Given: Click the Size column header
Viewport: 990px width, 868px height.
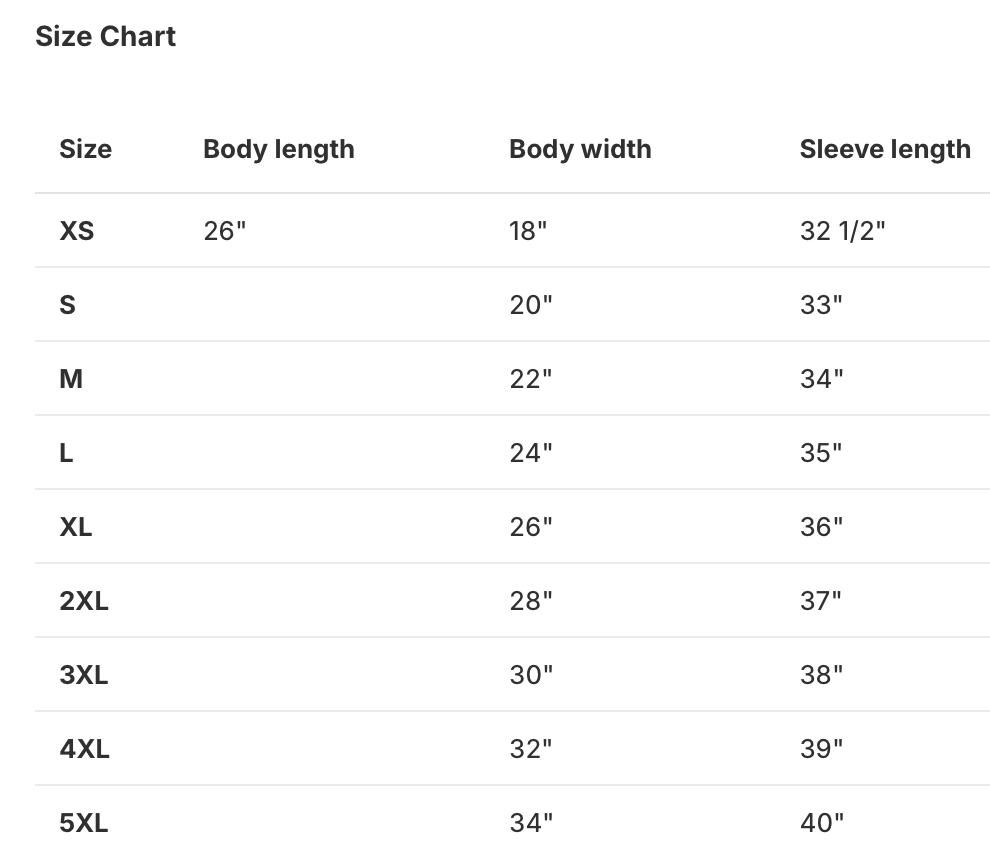Looking at the screenshot, I should coord(85,149).
